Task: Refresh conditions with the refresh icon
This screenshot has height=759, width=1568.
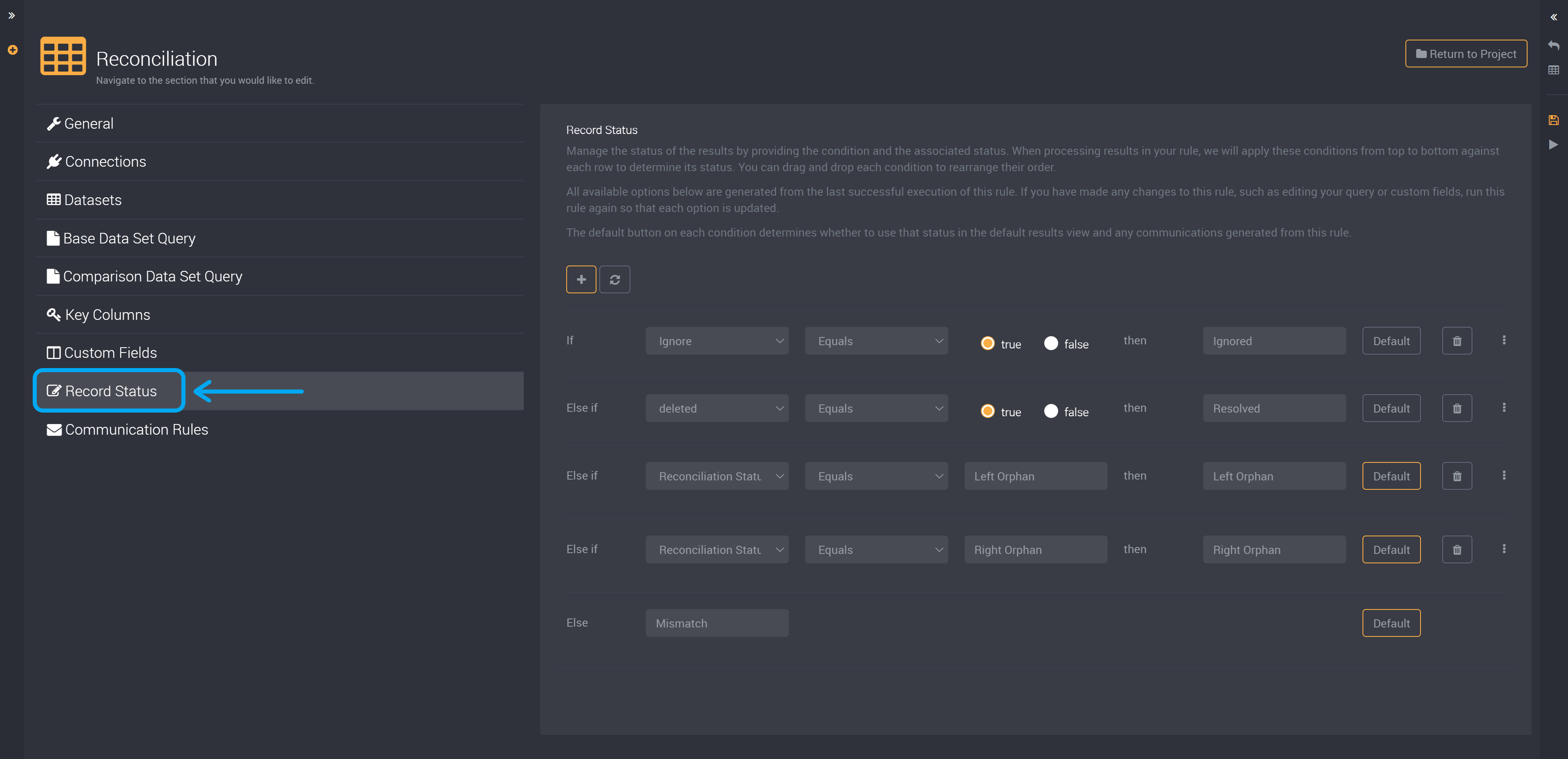Action: coord(614,279)
